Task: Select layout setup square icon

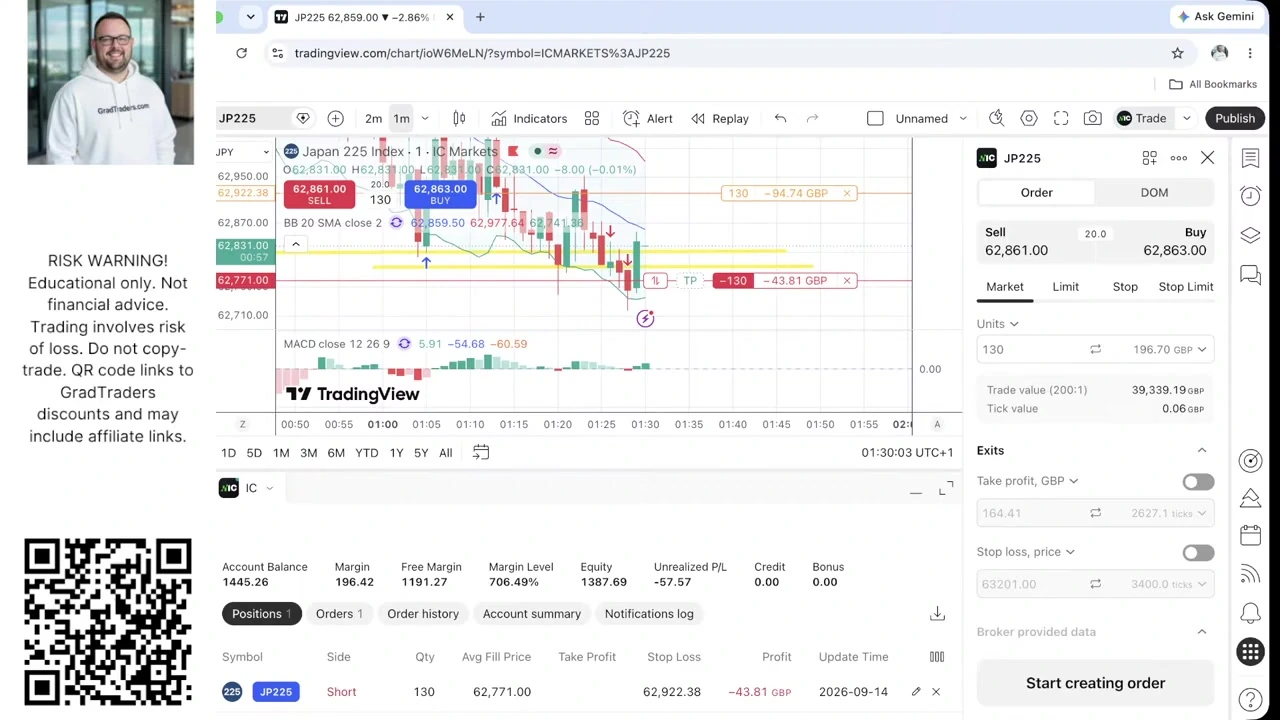Action: pos(875,118)
